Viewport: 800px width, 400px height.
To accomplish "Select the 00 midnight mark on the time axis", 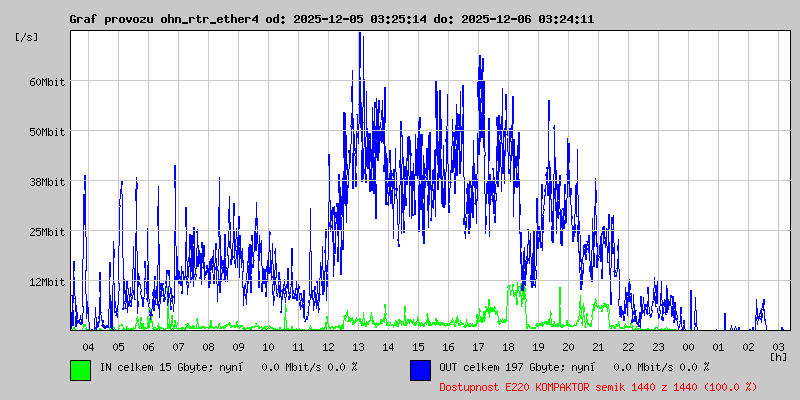I will click(x=688, y=346).
